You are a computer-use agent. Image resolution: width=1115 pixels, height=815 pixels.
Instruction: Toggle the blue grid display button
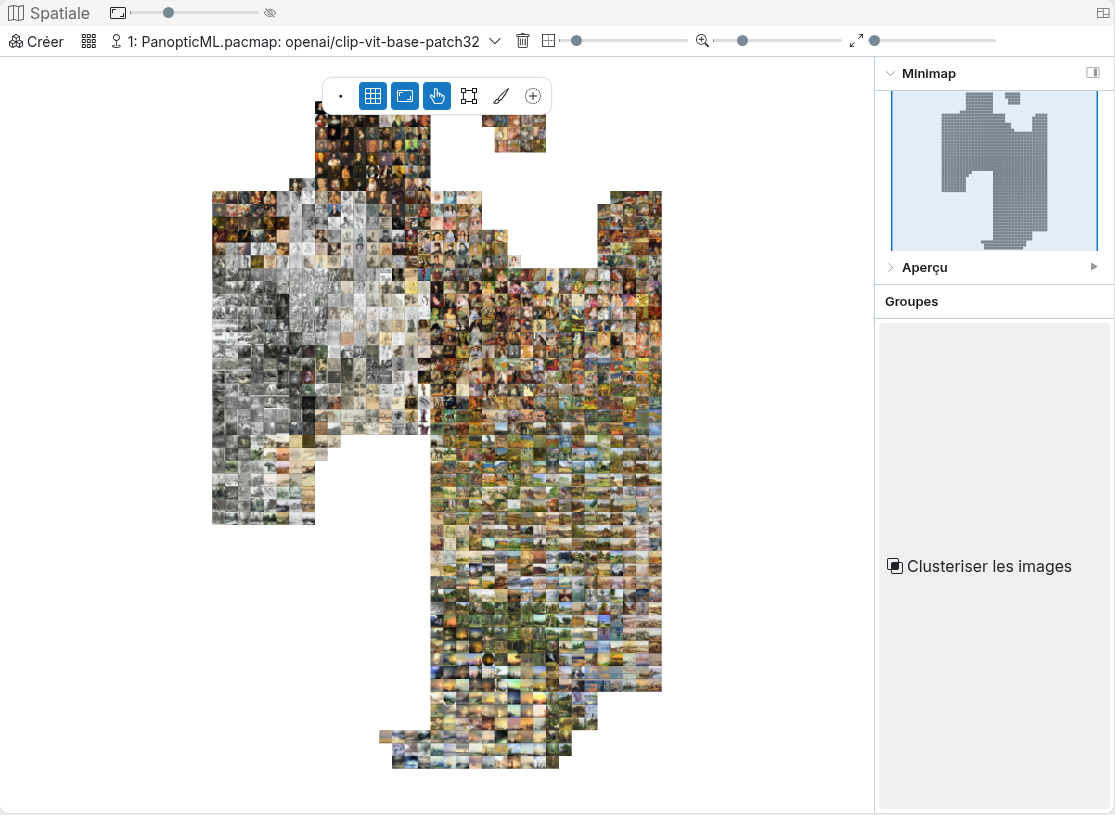(373, 96)
